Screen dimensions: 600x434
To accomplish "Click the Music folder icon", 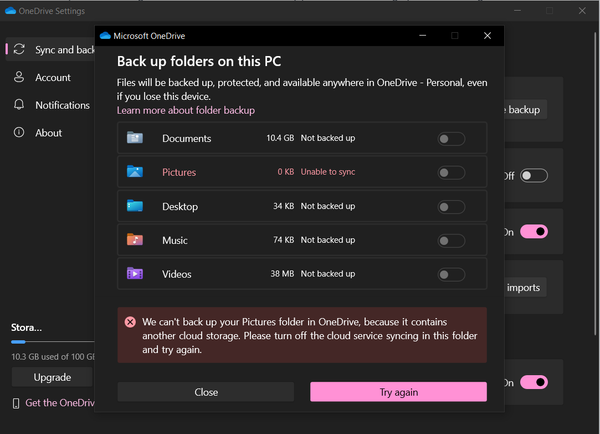I will (135, 240).
